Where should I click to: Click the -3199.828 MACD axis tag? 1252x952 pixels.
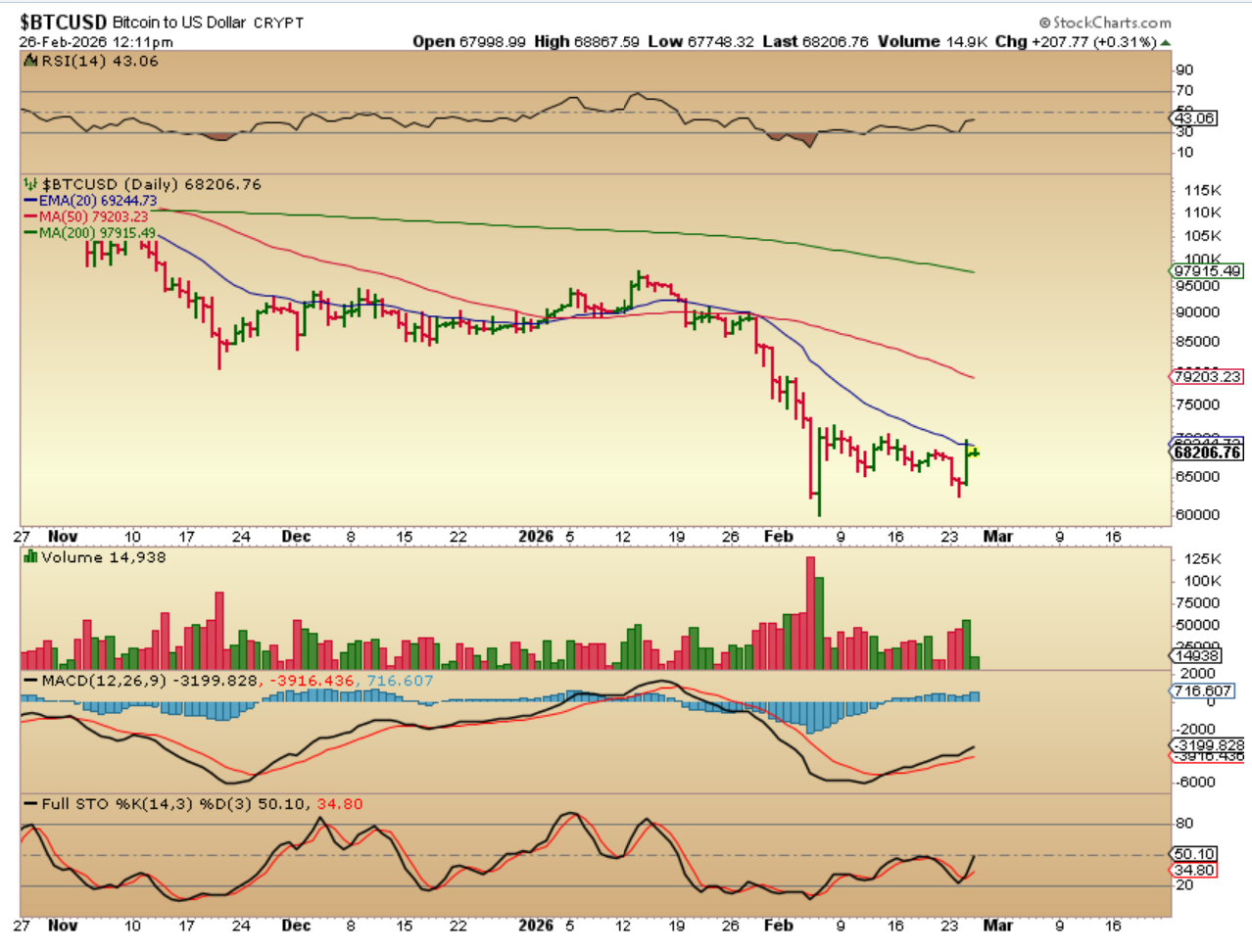click(1208, 744)
